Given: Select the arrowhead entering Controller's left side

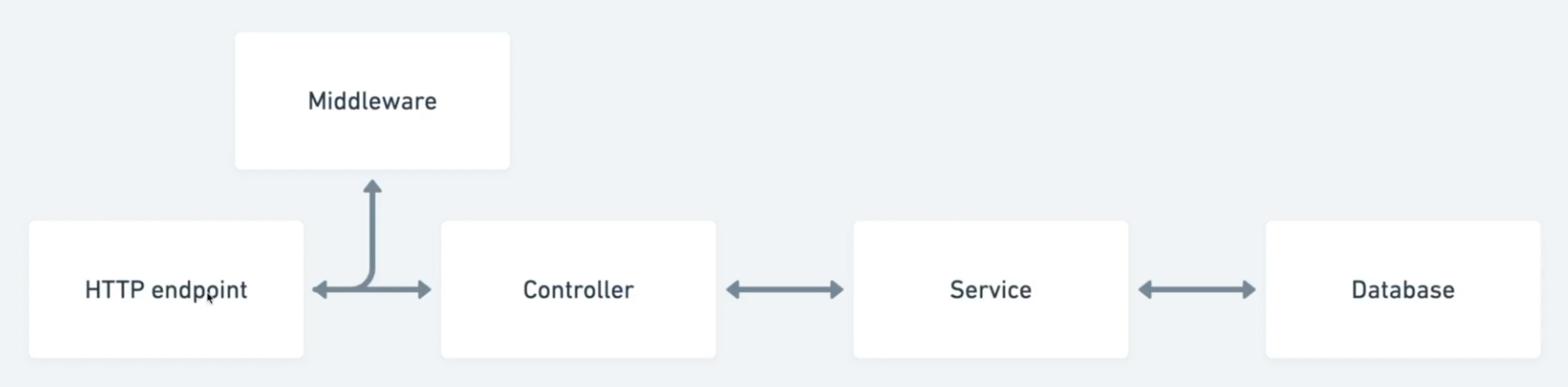Looking at the screenshot, I should (425, 290).
